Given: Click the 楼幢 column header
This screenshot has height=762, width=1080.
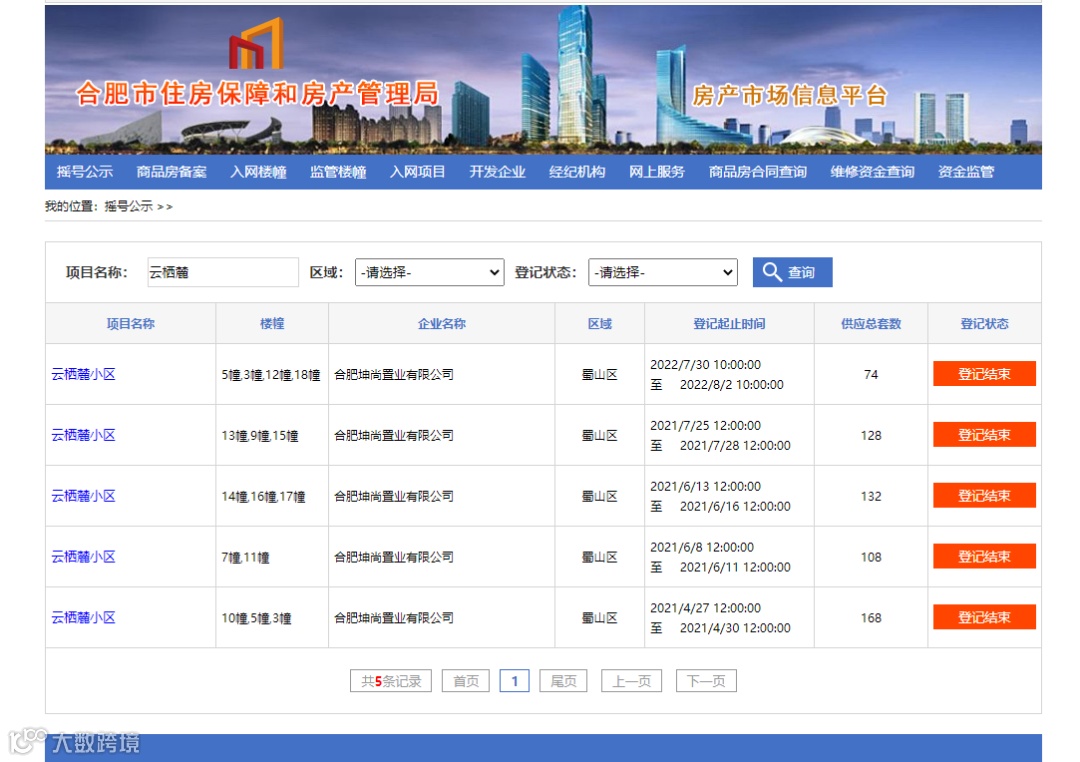Looking at the screenshot, I should pos(272,323).
